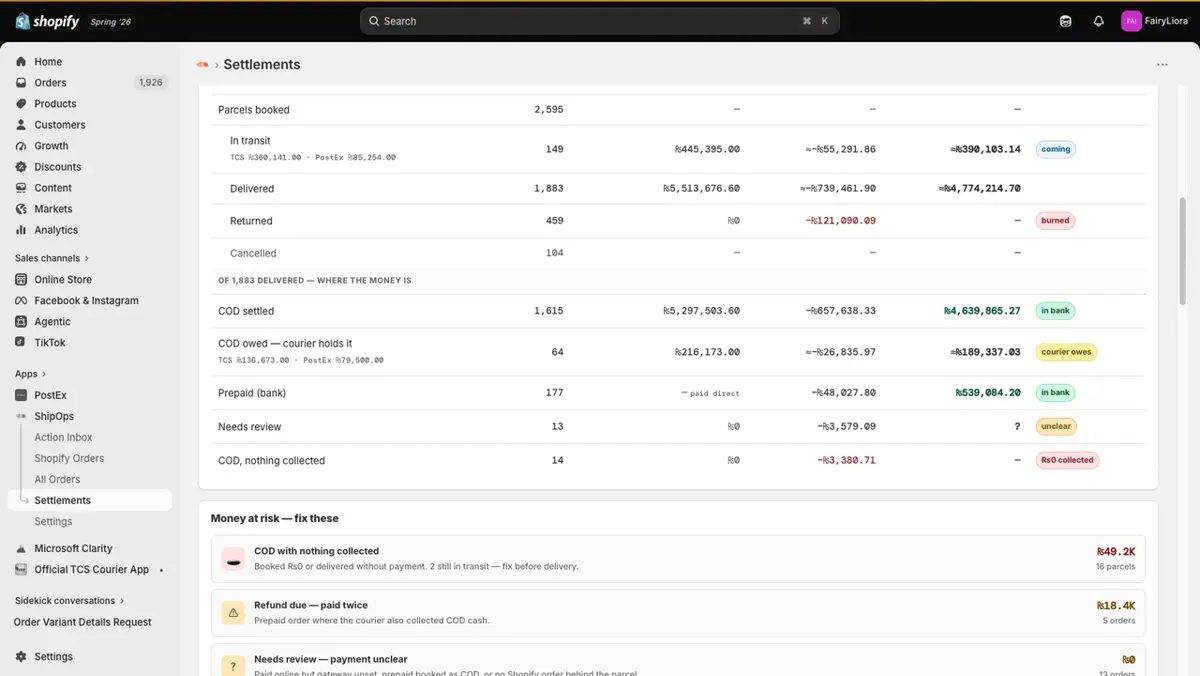Open the Facebook & Instagram Meta icon
The image size is (1200, 676).
tap(21, 301)
